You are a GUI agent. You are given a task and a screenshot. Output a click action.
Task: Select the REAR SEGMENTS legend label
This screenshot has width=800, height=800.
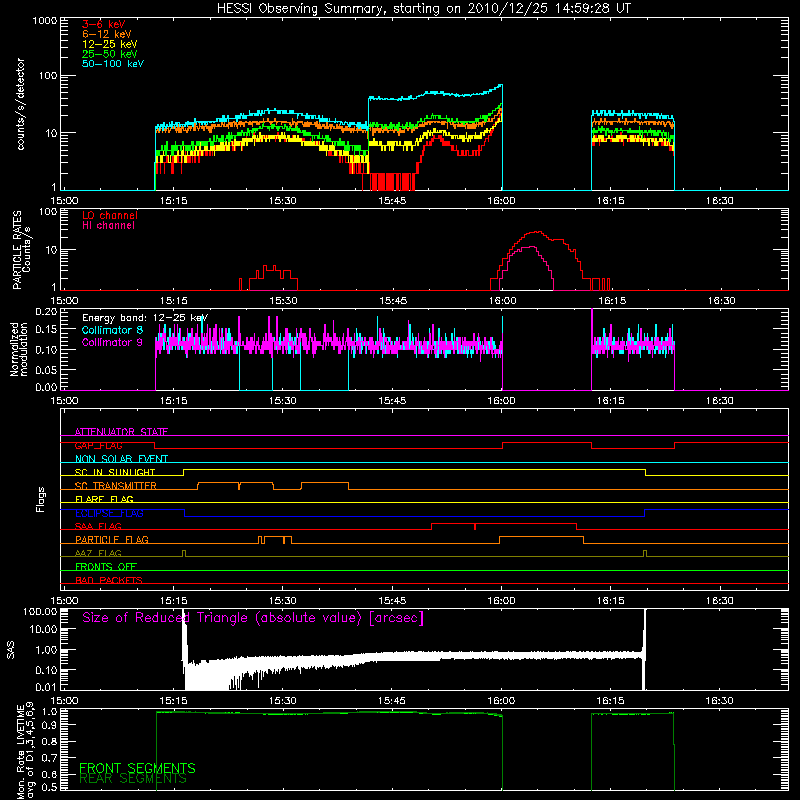(x=133, y=779)
